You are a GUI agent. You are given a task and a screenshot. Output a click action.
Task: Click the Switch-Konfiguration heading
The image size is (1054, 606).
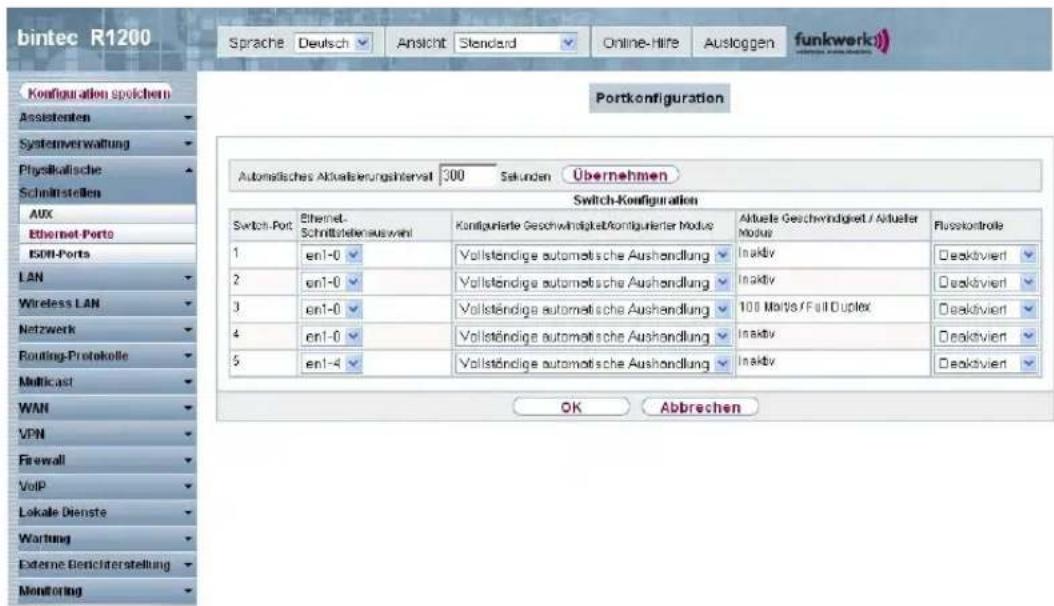[635, 200]
